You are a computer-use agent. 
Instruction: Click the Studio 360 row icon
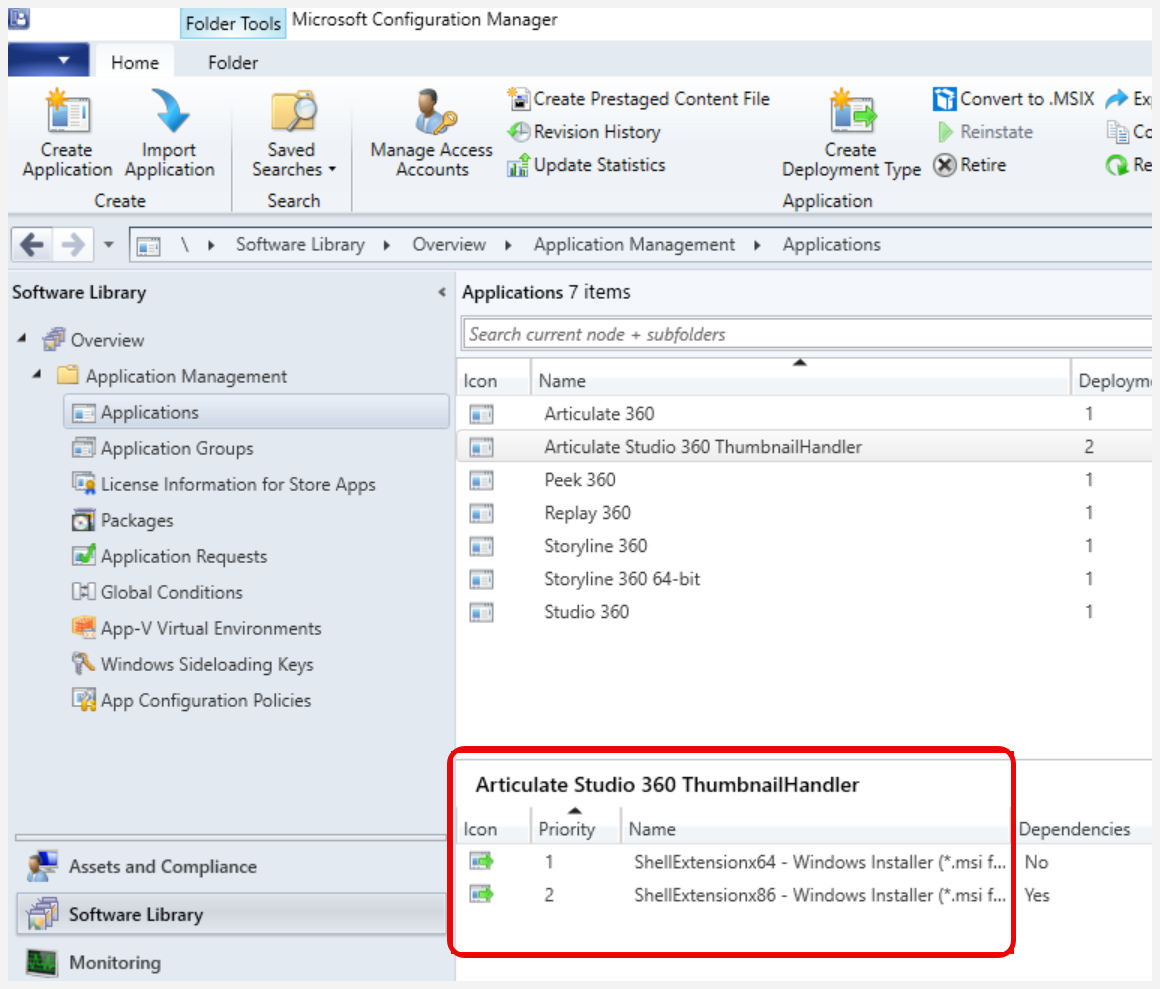coord(482,612)
